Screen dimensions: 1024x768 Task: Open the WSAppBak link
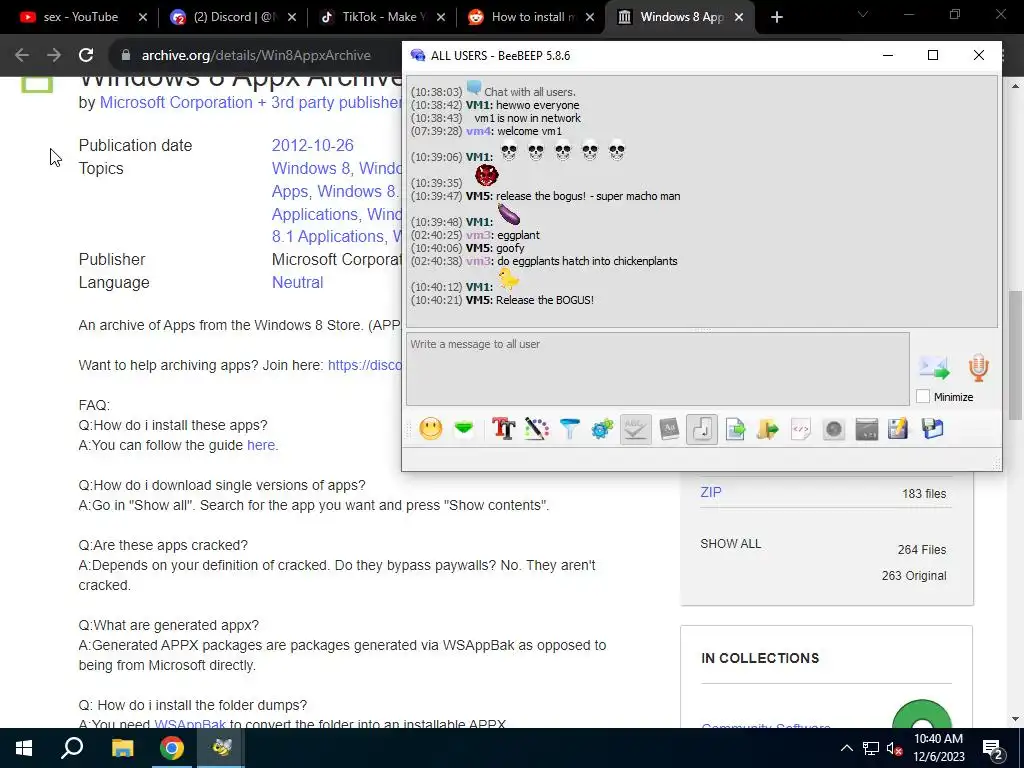coord(189,724)
